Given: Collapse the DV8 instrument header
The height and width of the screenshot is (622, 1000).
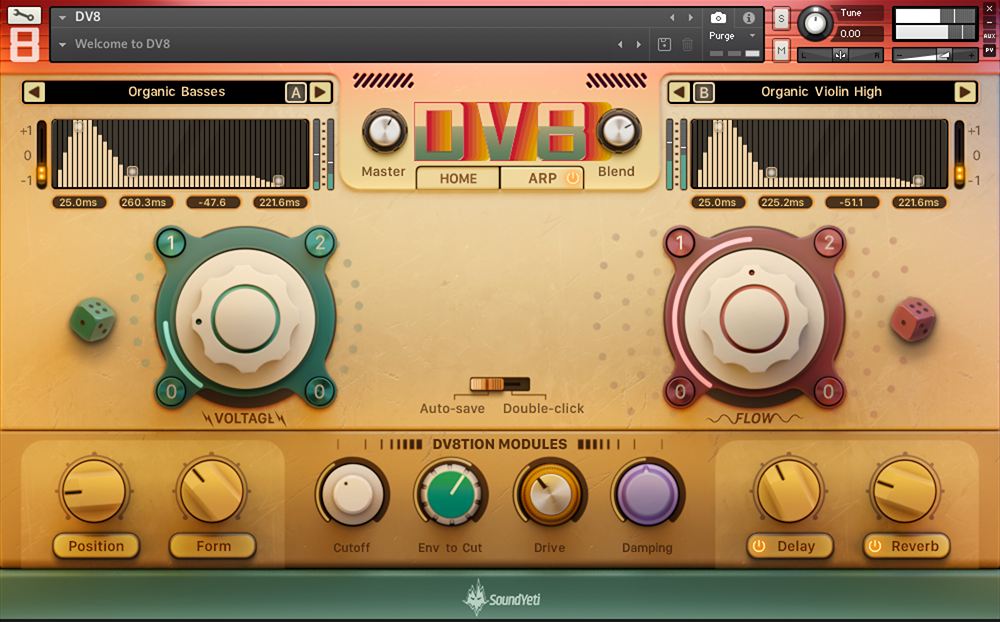Looking at the screenshot, I should tap(62, 16).
